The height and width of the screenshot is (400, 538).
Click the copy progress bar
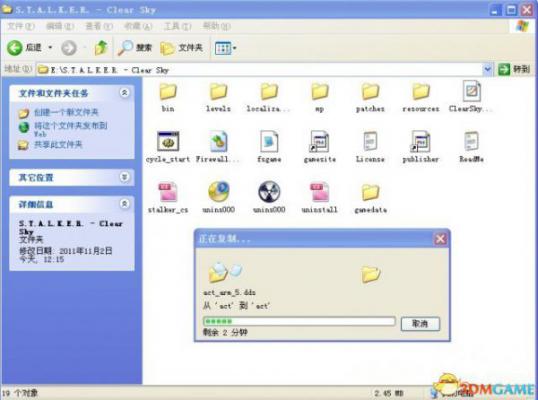pos(299,321)
